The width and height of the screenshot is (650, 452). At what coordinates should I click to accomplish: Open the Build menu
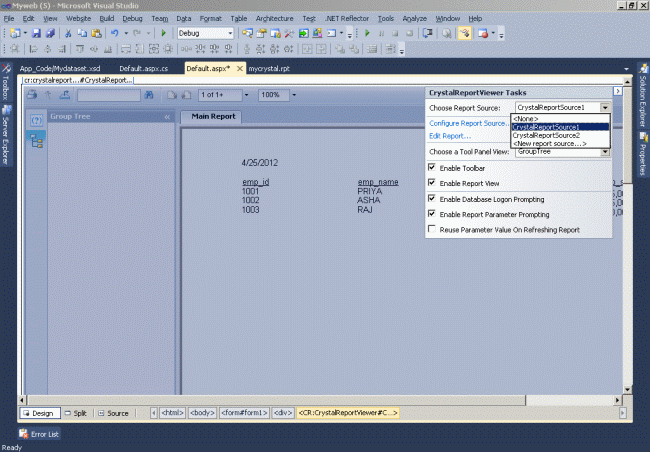109,19
